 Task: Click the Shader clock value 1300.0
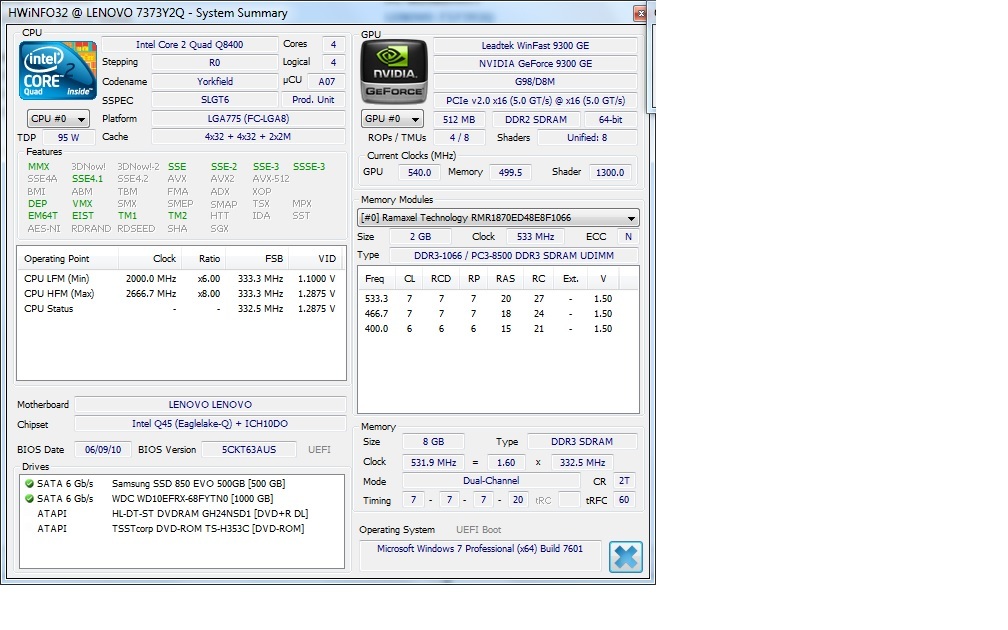pyautogui.click(x=610, y=172)
